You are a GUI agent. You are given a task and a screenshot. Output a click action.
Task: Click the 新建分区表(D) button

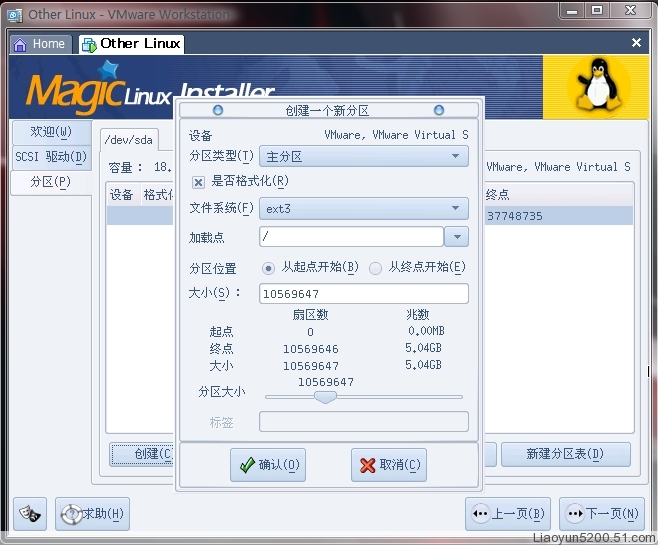[565, 454]
